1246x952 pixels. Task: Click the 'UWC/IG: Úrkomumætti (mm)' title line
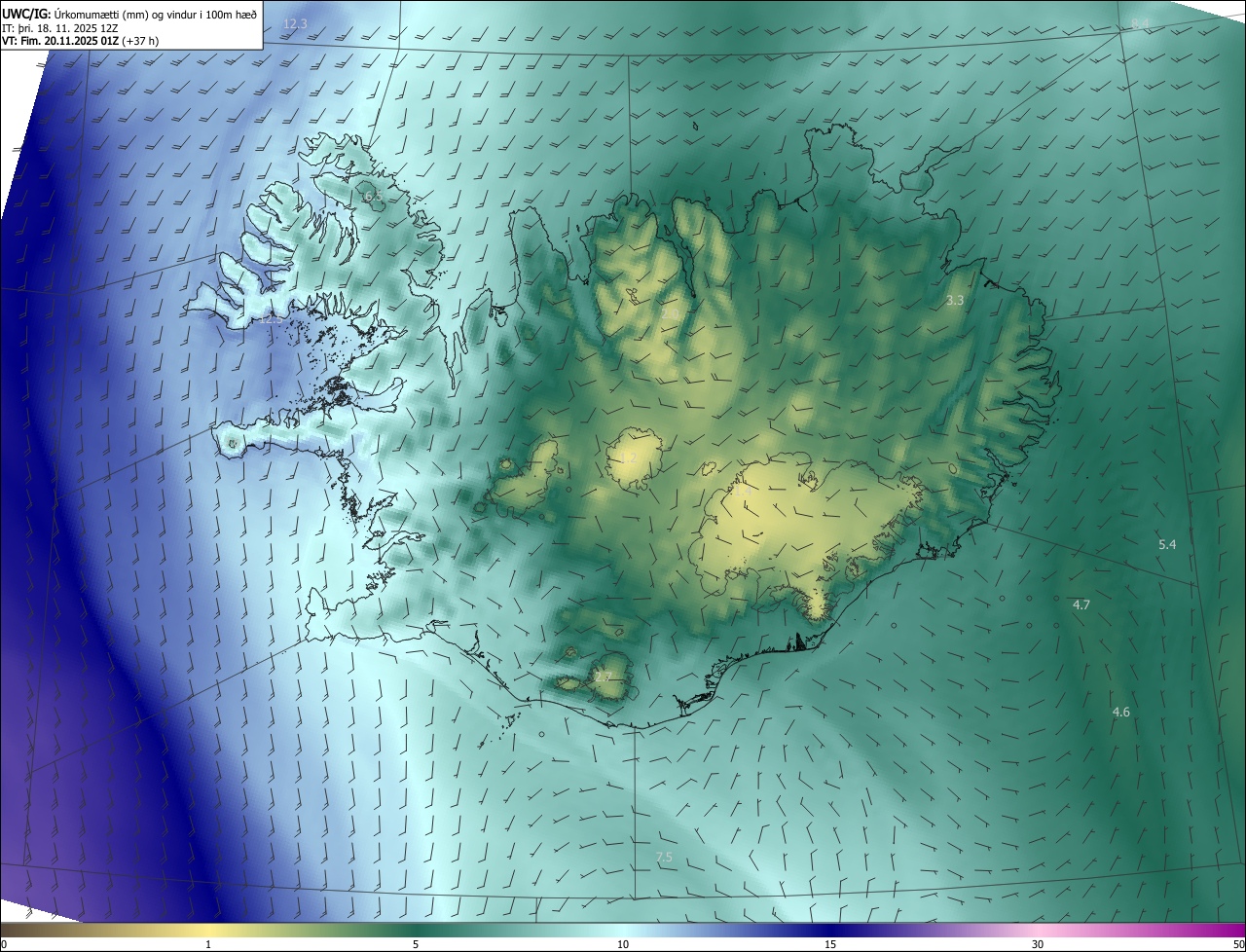click(x=131, y=13)
